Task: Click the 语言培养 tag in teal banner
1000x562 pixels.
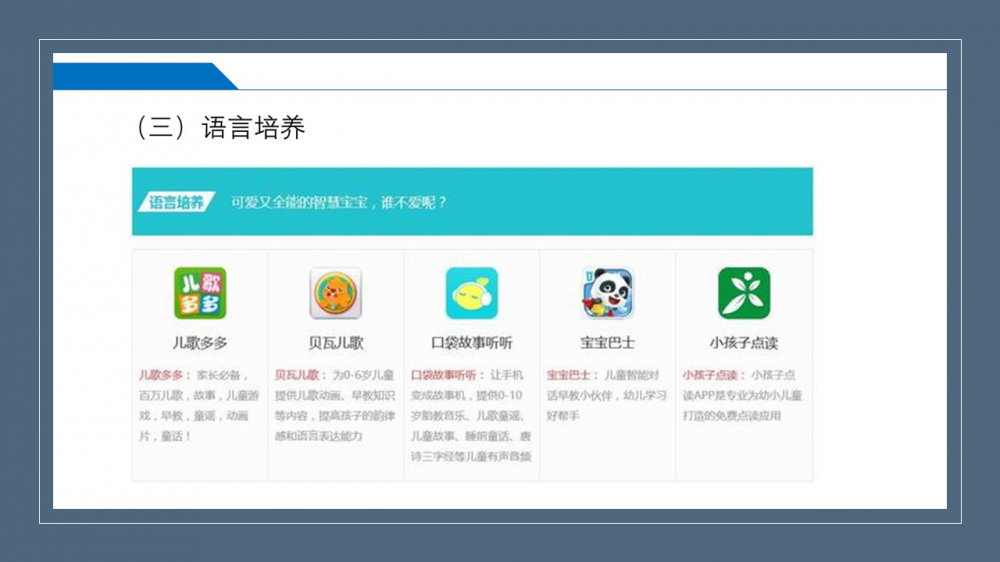Action: point(175,202)
